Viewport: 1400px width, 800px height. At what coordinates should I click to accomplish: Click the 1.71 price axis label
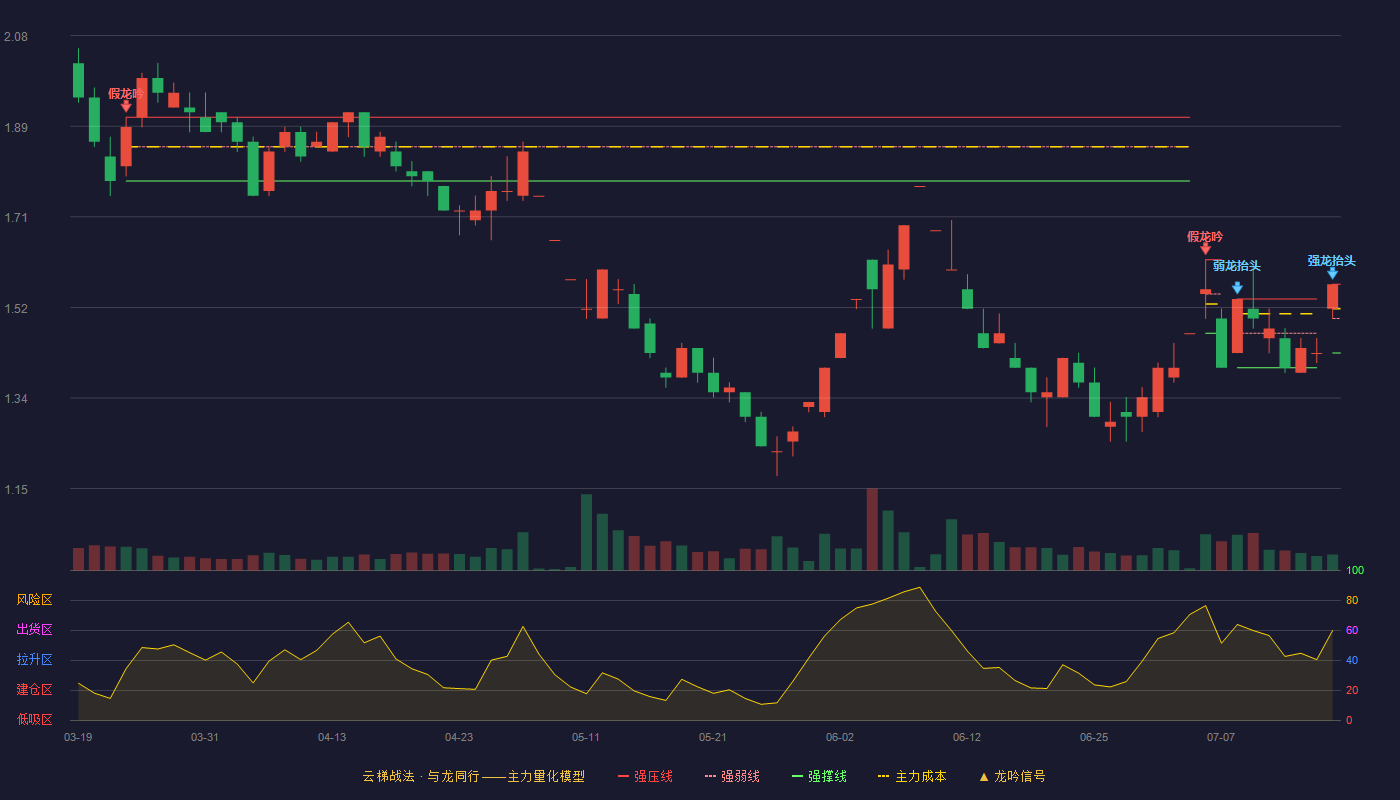[16, 218]
